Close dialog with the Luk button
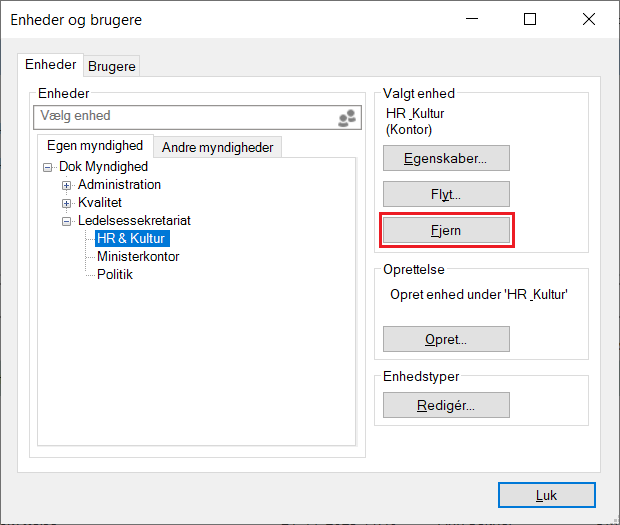 click(546, 495)
